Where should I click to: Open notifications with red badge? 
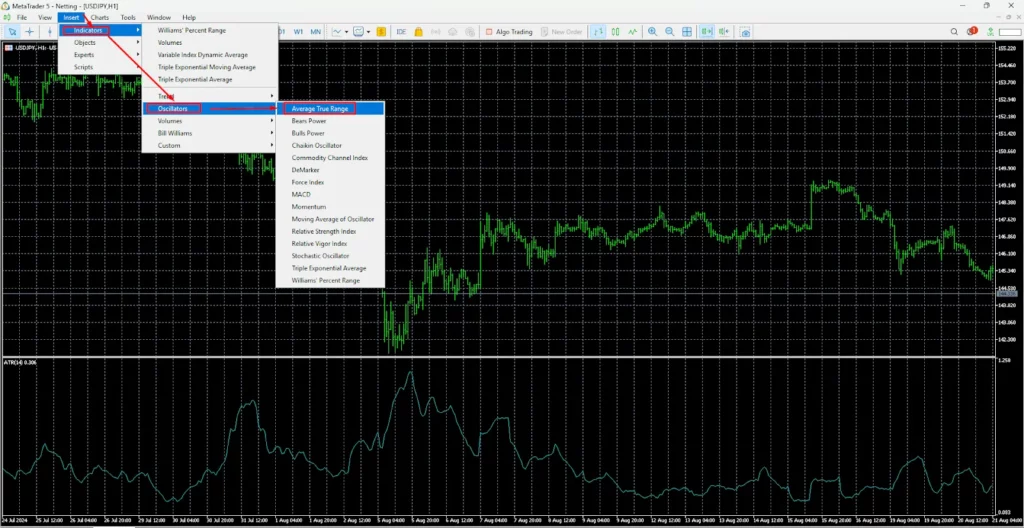[x=972, y=31]
